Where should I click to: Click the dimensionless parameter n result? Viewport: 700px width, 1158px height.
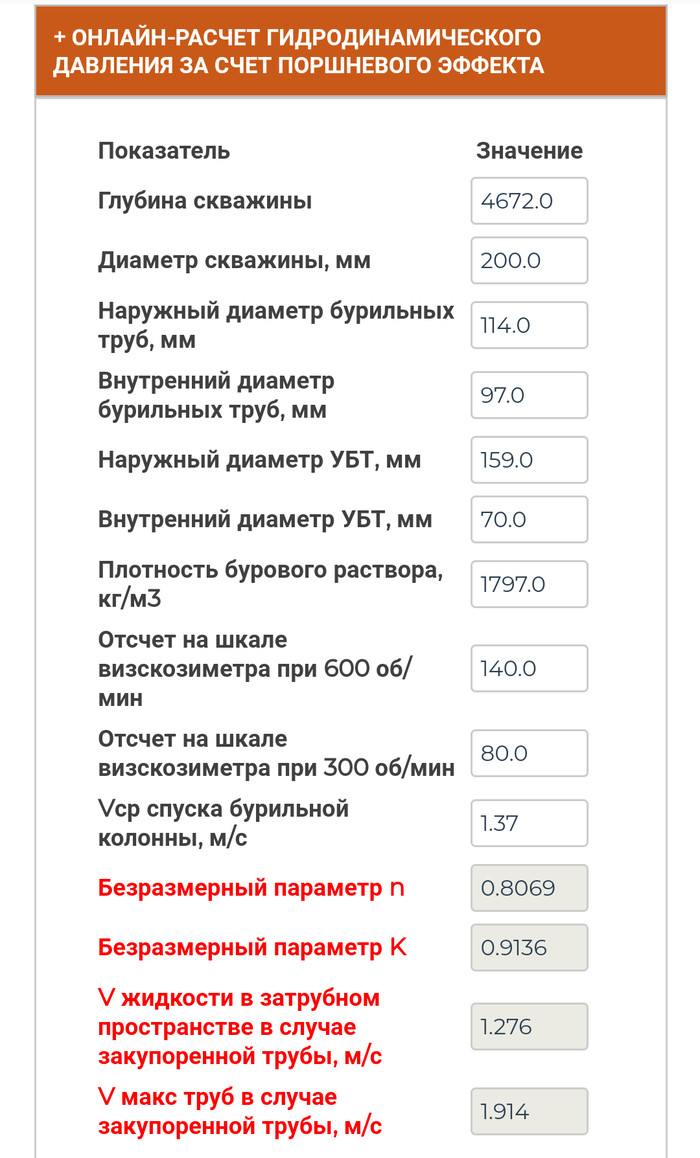pyautogui.click(x=529, y=888)
